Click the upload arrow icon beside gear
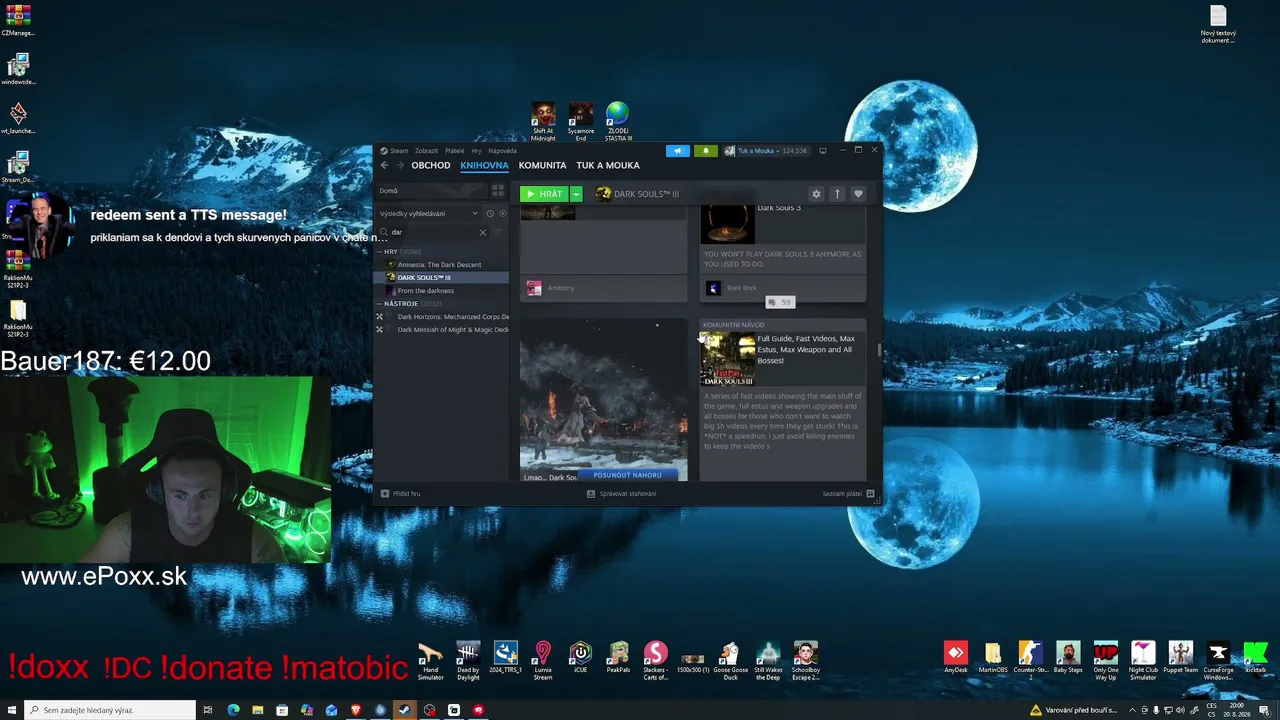 click(x=837, y=194)
